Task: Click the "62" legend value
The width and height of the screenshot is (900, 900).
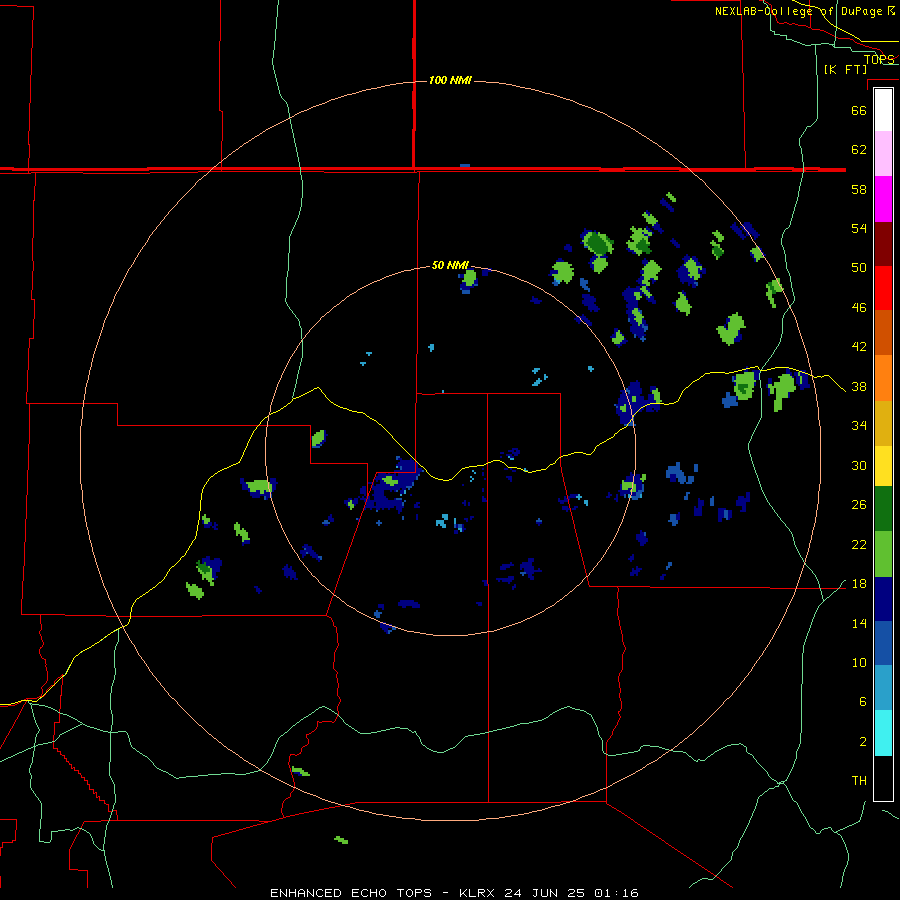Action: click(x=859, y=150)
